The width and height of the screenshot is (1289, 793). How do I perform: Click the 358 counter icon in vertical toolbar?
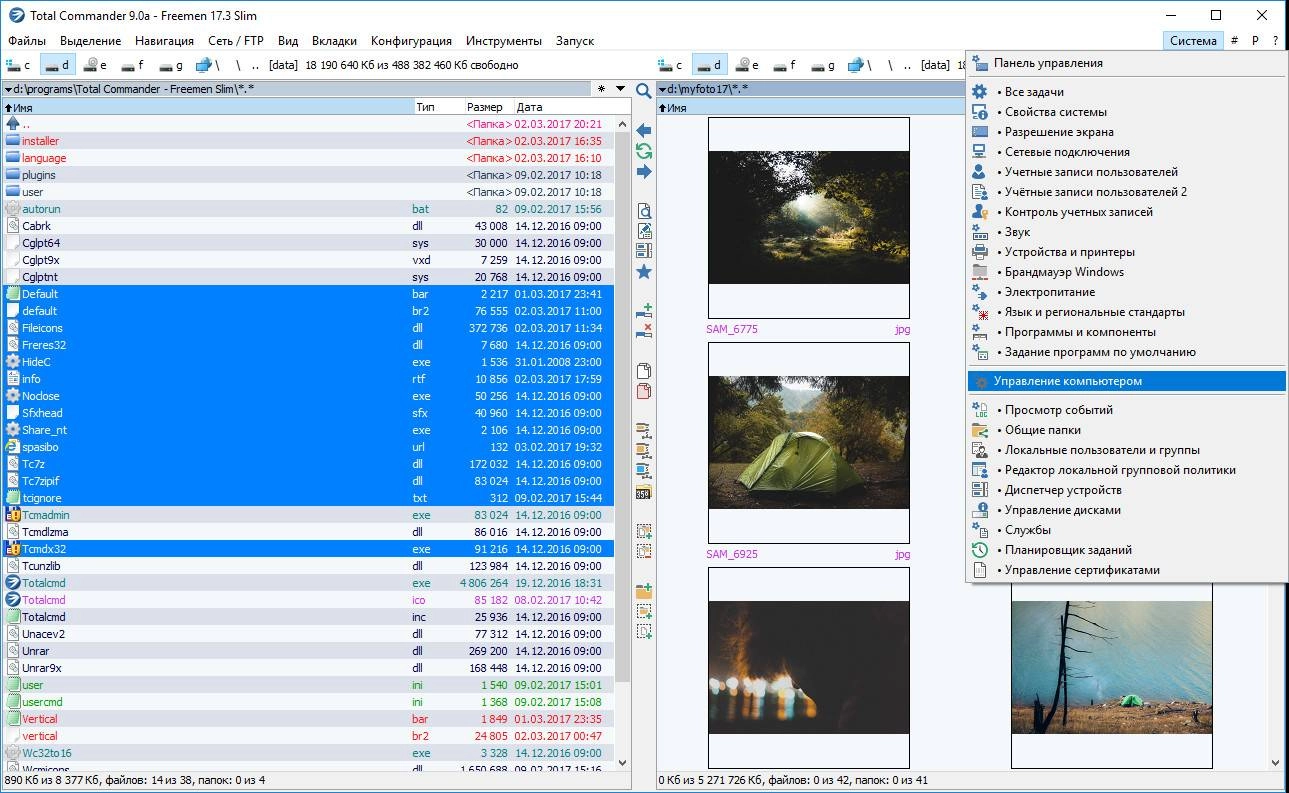tap(644, 492)
